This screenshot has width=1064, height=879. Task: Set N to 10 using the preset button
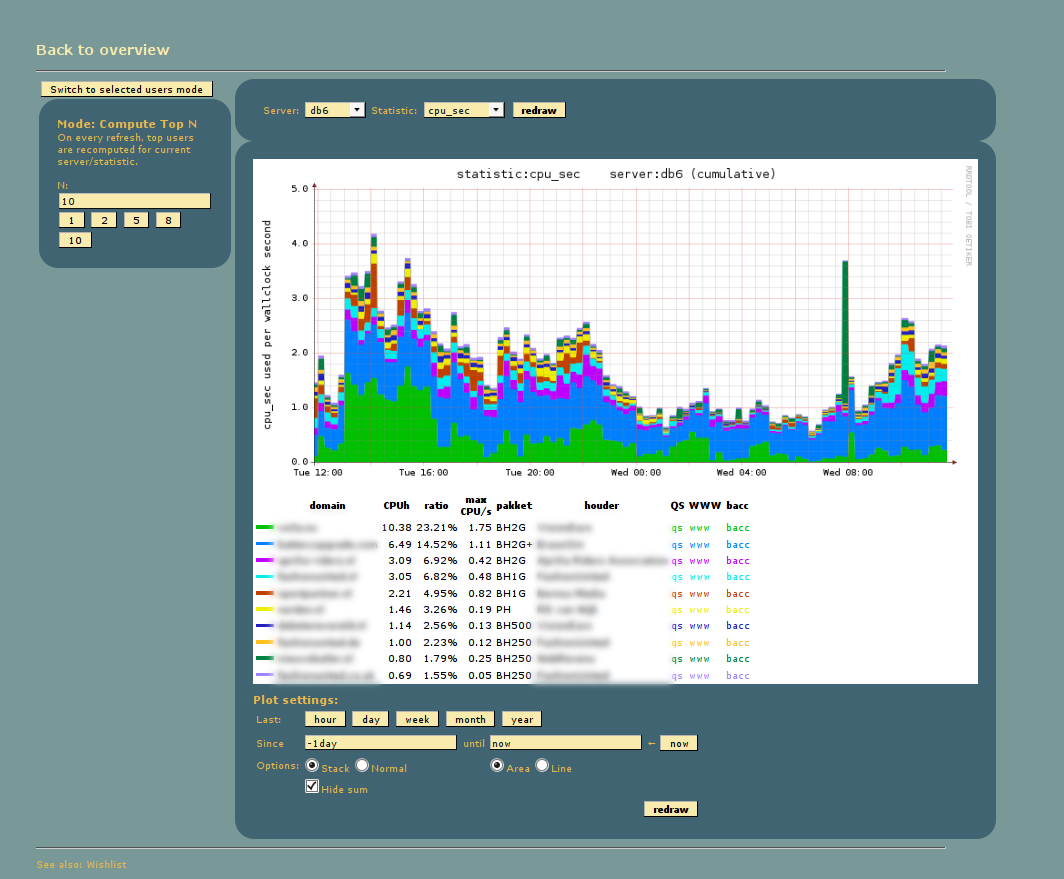coord(74,239)
